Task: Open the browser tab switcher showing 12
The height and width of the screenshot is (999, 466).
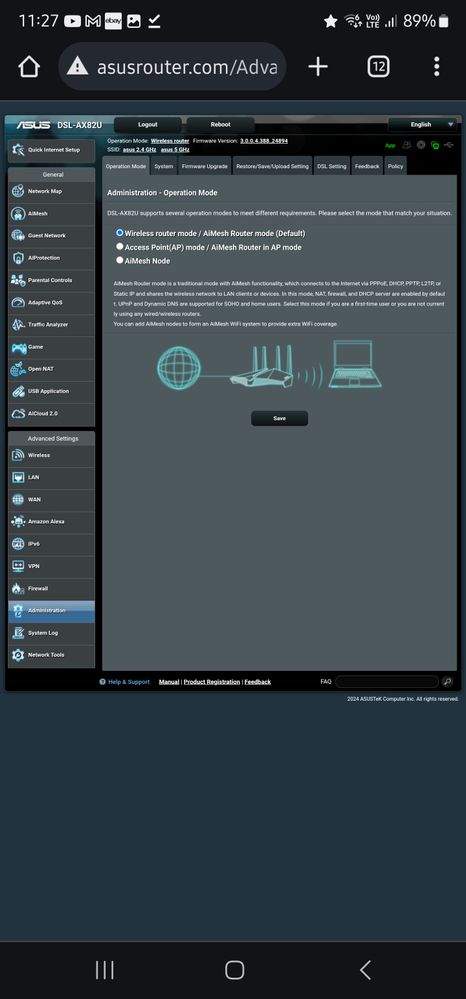Action: (x=379, y=66)
